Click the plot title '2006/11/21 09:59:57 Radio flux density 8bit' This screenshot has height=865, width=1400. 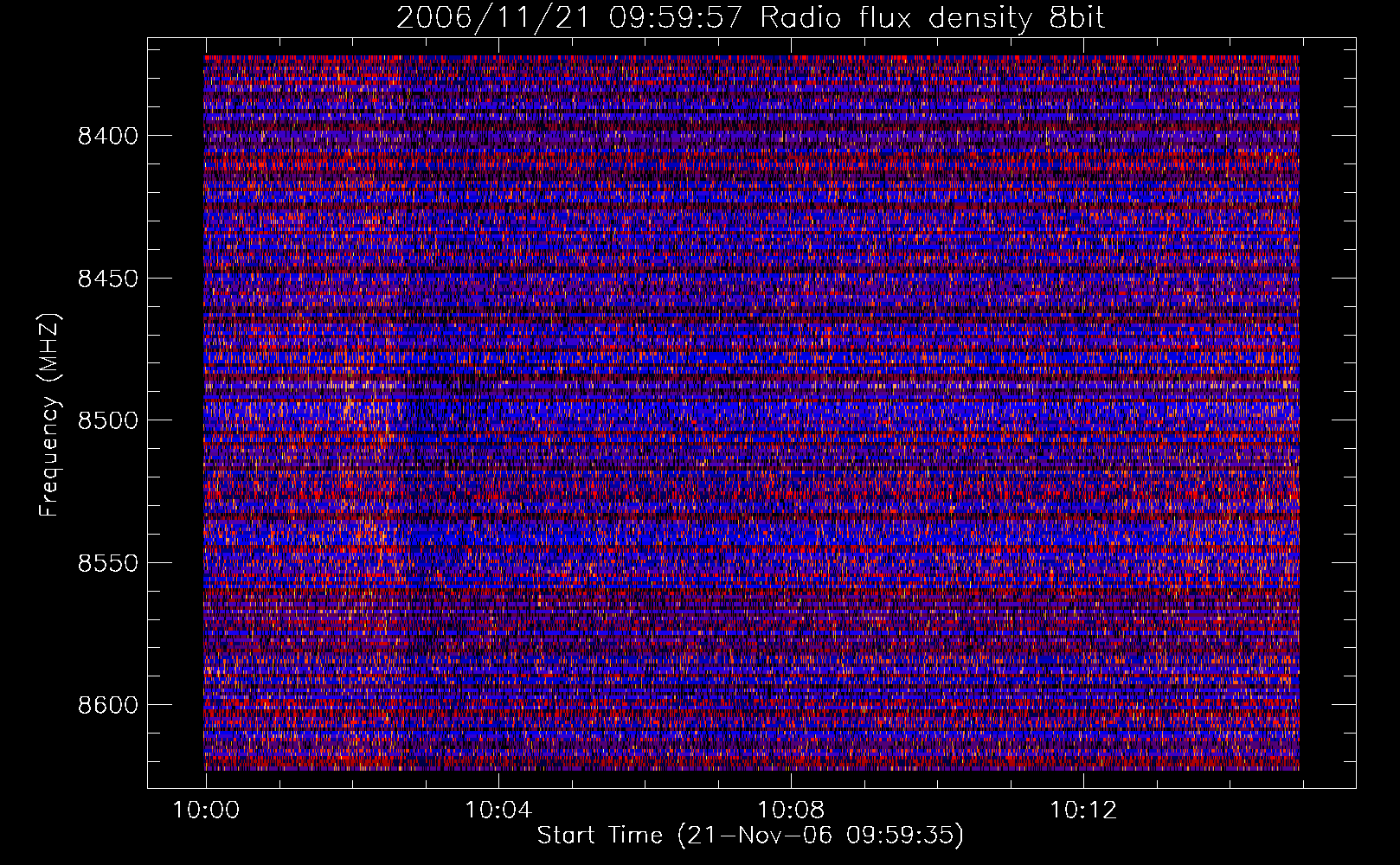pyautogui.click(x=750, y=17)
